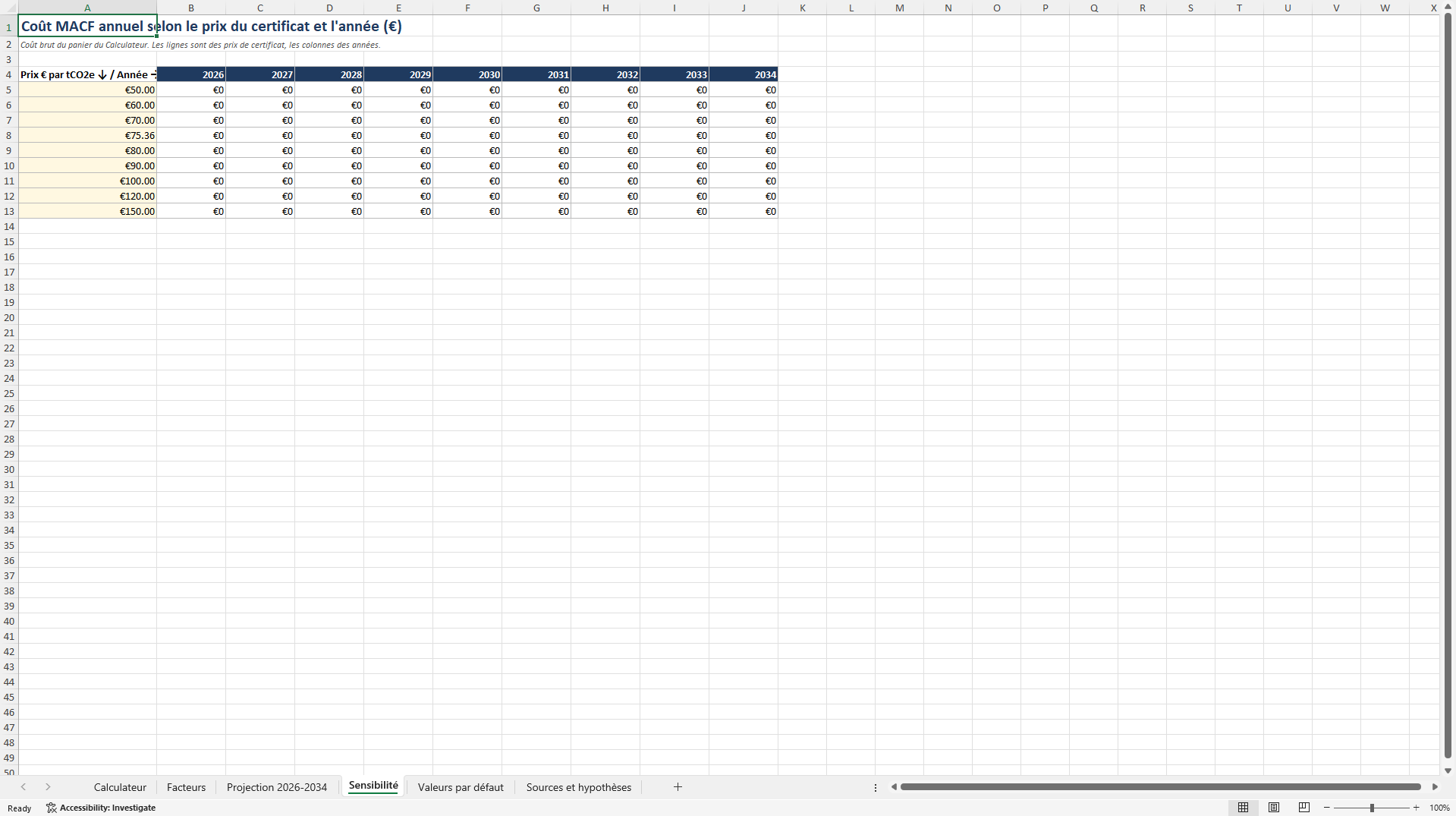The width and height of the screenshot is (1456, 816).
Task: Select the €60.00 price cell
Action: tap(87, 105)
